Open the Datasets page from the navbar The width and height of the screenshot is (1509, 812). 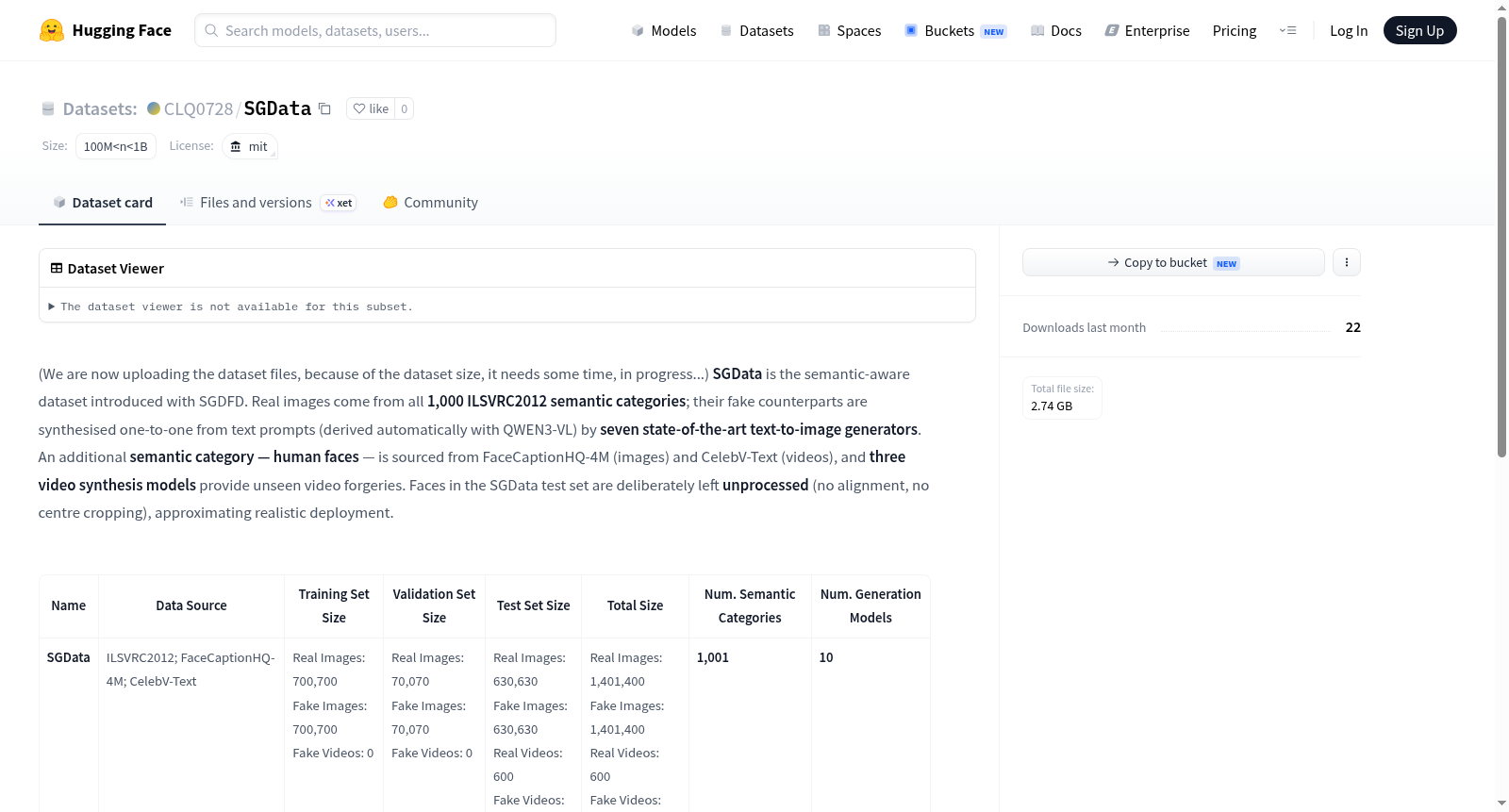(x=757, y=30)
